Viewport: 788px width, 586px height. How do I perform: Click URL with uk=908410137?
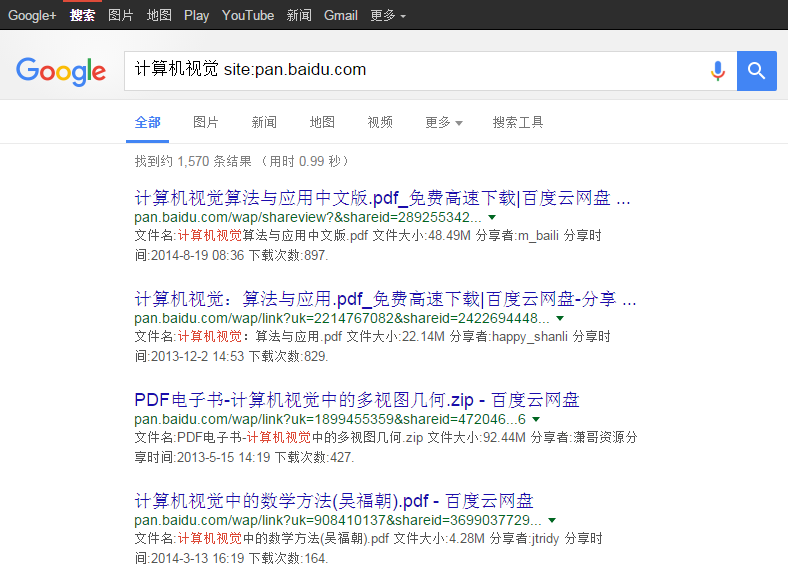point(338,521)
